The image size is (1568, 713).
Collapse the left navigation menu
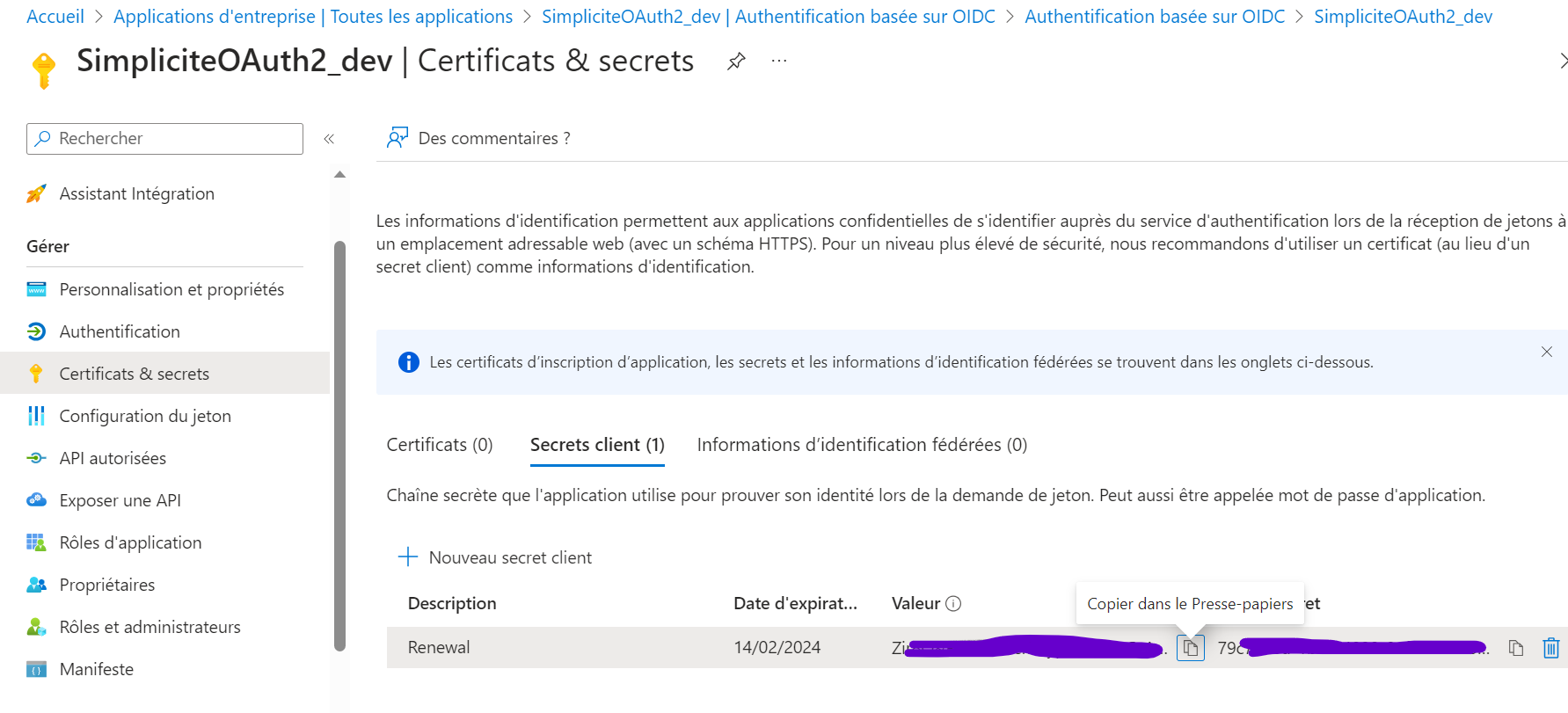click(x=329, y=139)
